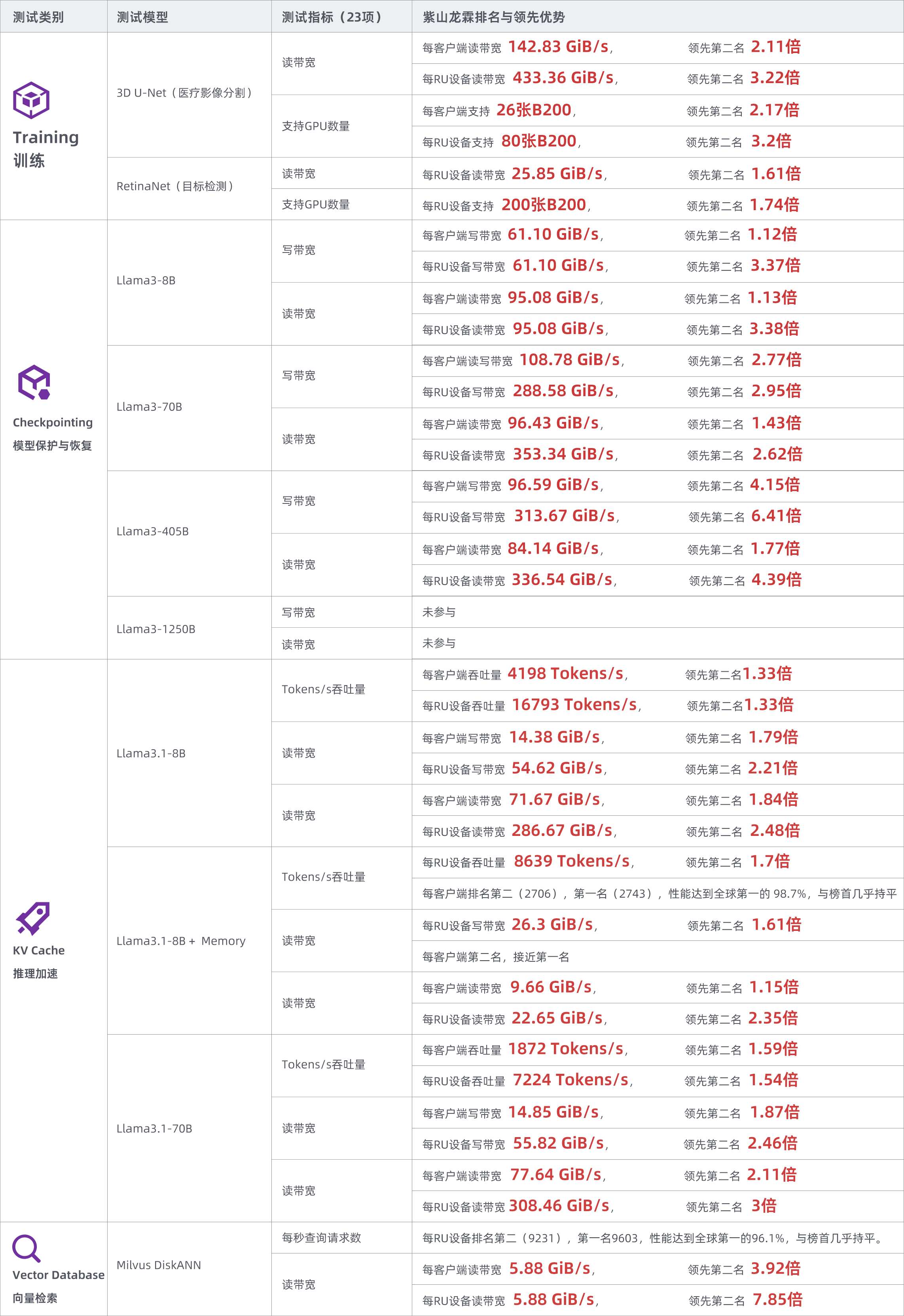This screenshot has width=904, height=1316.
Task: Click the 7.85倍 lead value
Action: (x=777, y=1299)
